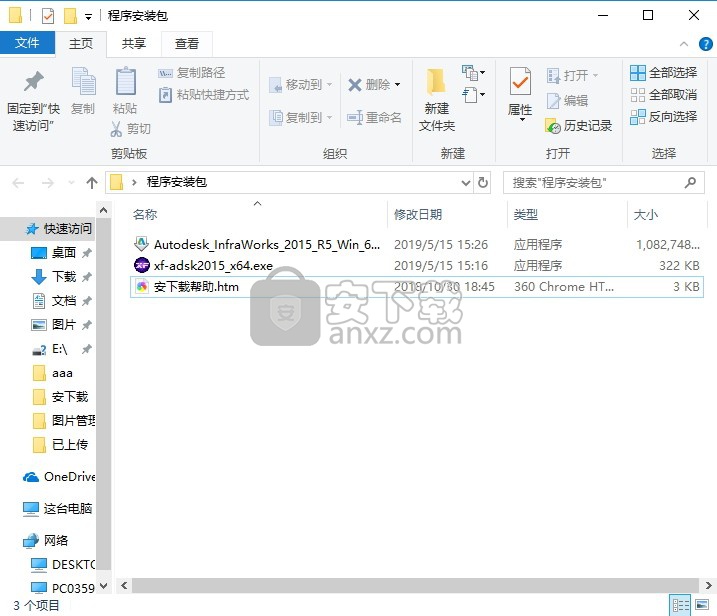Viewport: 717px width, 616px height.
Task: Open the Copy to (复制到) dropdown
Action: click(300, 118)
